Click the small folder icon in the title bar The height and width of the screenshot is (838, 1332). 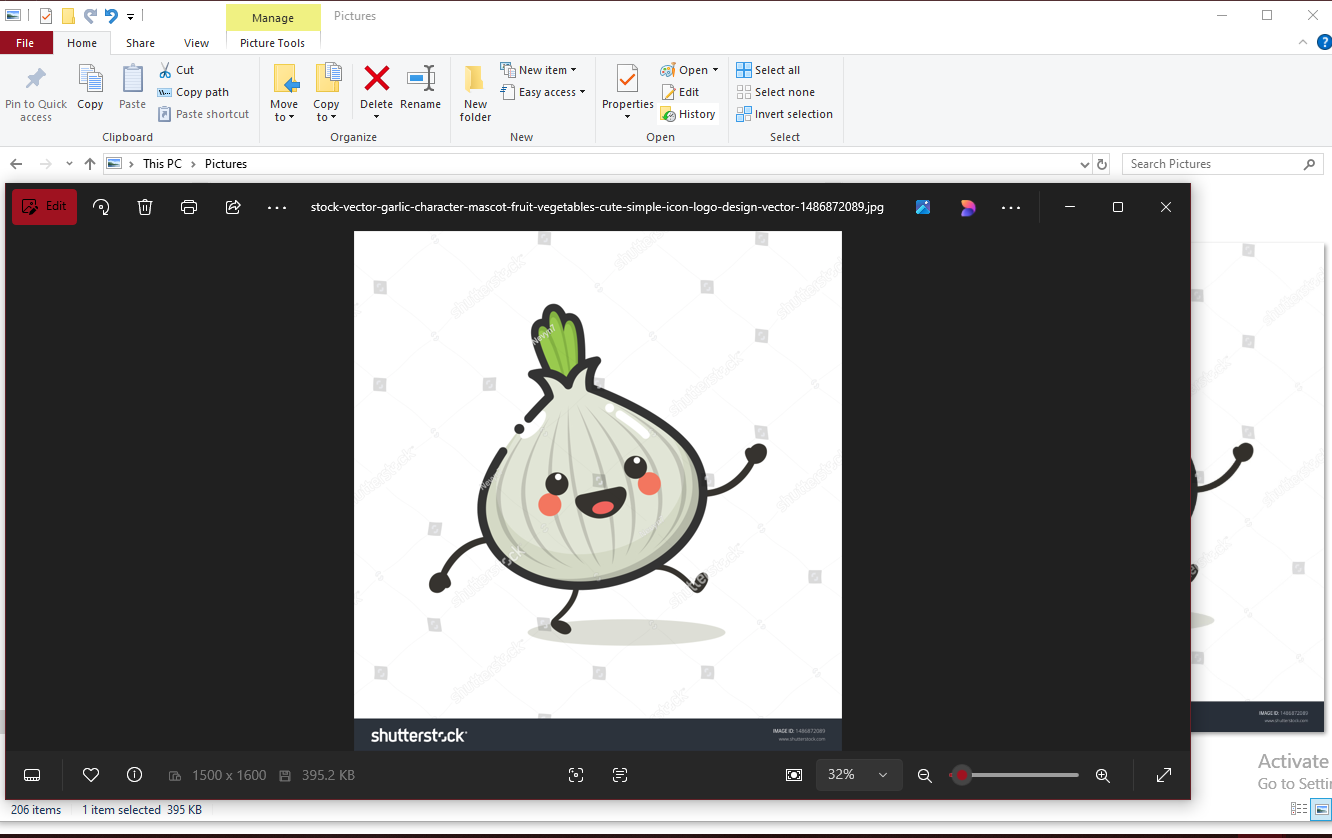(68, 16)
